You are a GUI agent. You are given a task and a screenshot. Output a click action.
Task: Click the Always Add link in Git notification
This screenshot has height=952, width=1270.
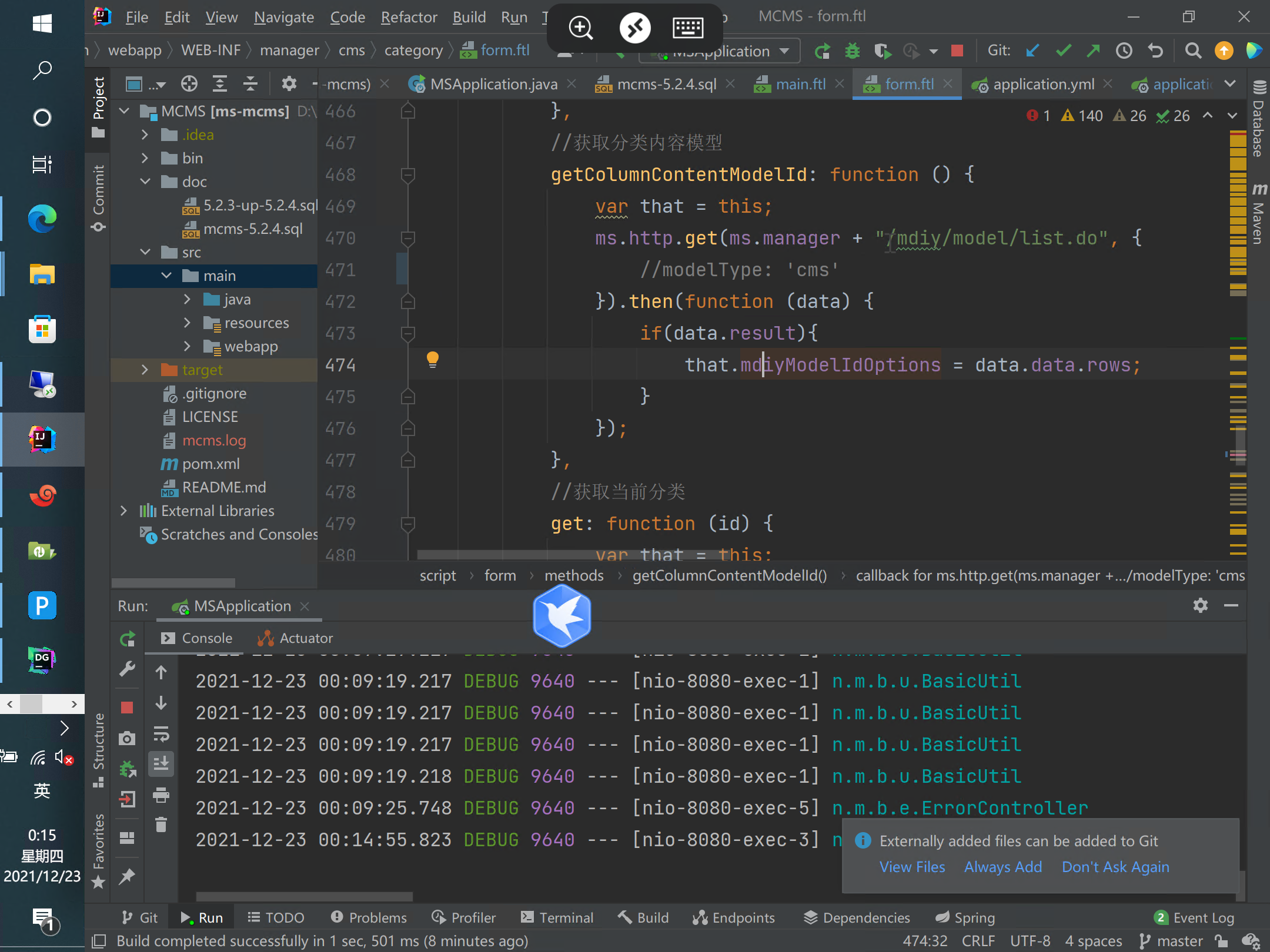click(1003, 867)
